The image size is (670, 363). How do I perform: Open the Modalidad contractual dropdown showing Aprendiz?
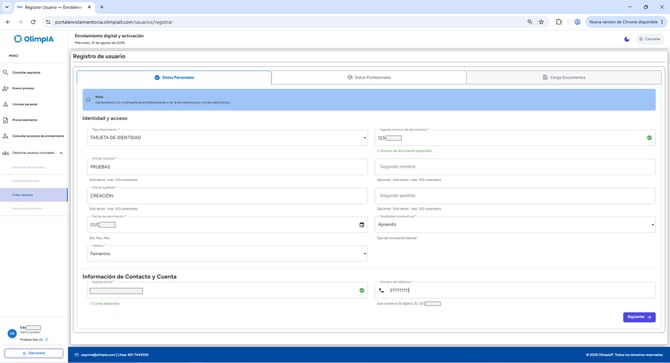point(515,225)
